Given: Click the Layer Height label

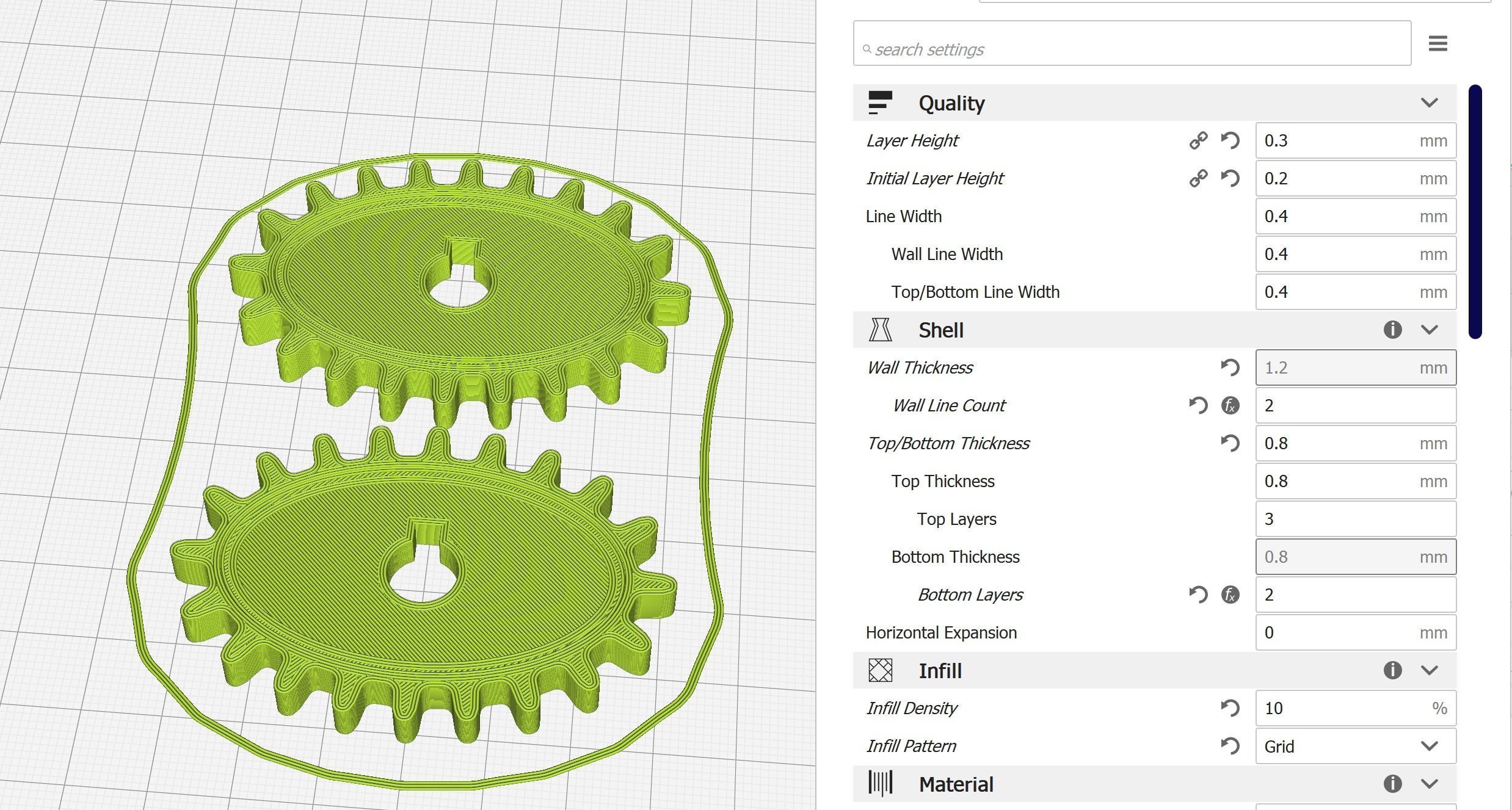Looking at the screenshot, I should pyautogui.click(x=912, y=141).
